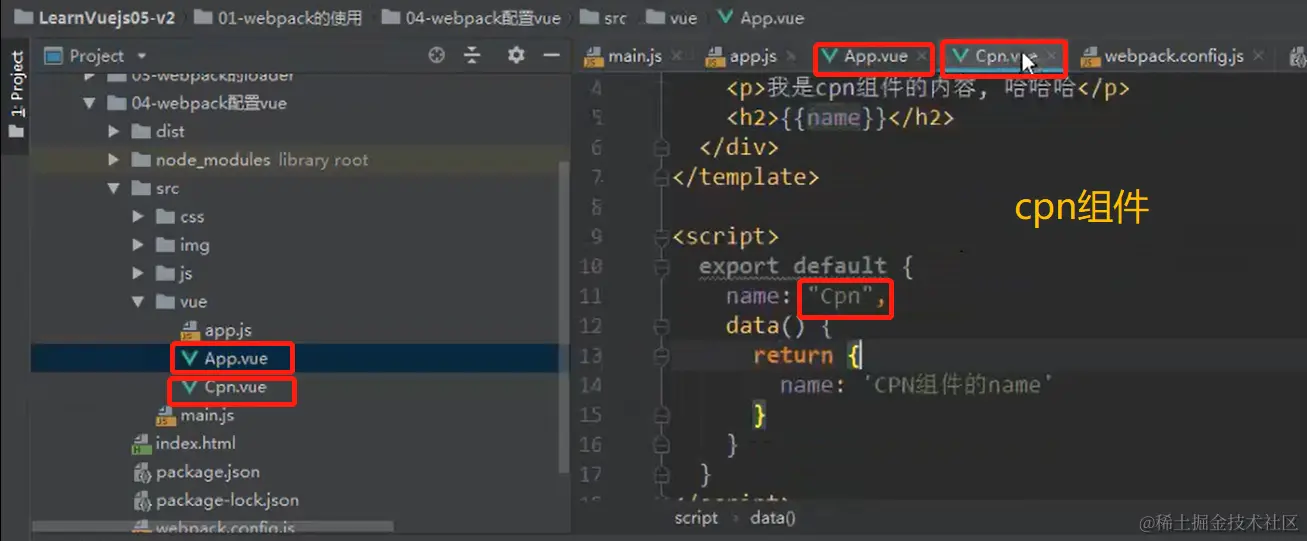Click the css folder icon
1307x541 pixels.
tap(165, 217)
